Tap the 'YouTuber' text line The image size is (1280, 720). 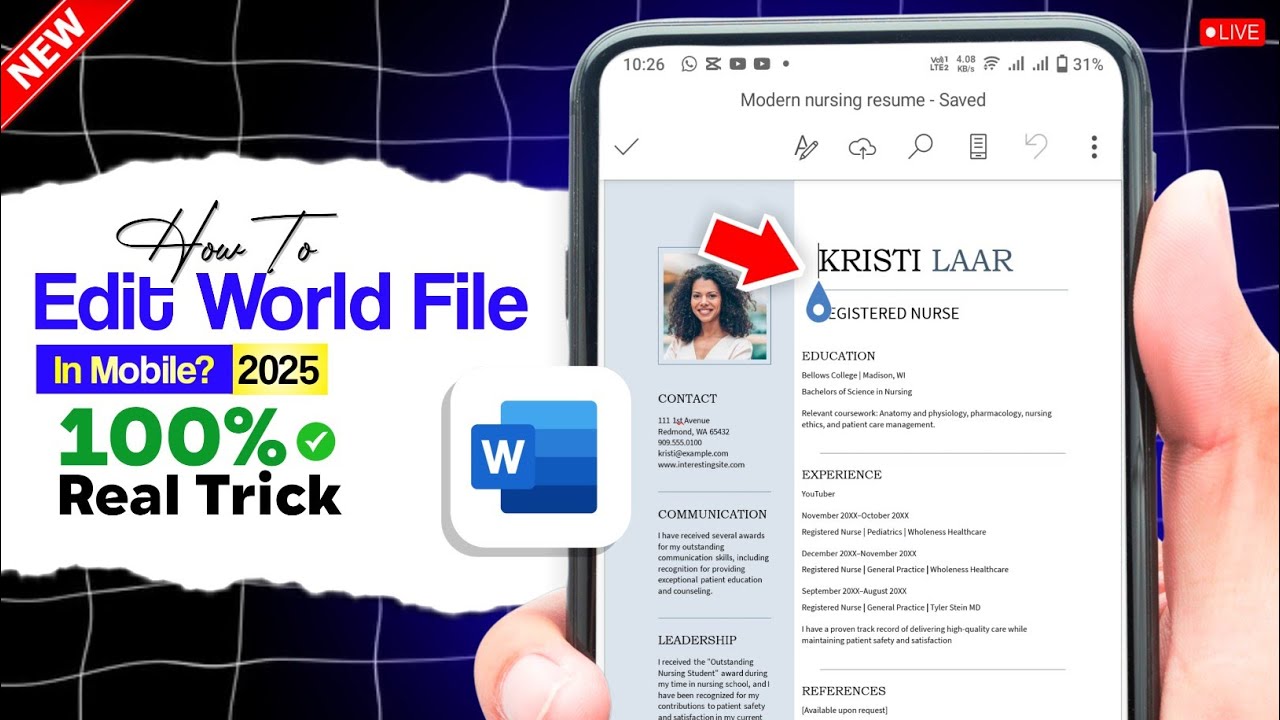(x=818, y=494)
